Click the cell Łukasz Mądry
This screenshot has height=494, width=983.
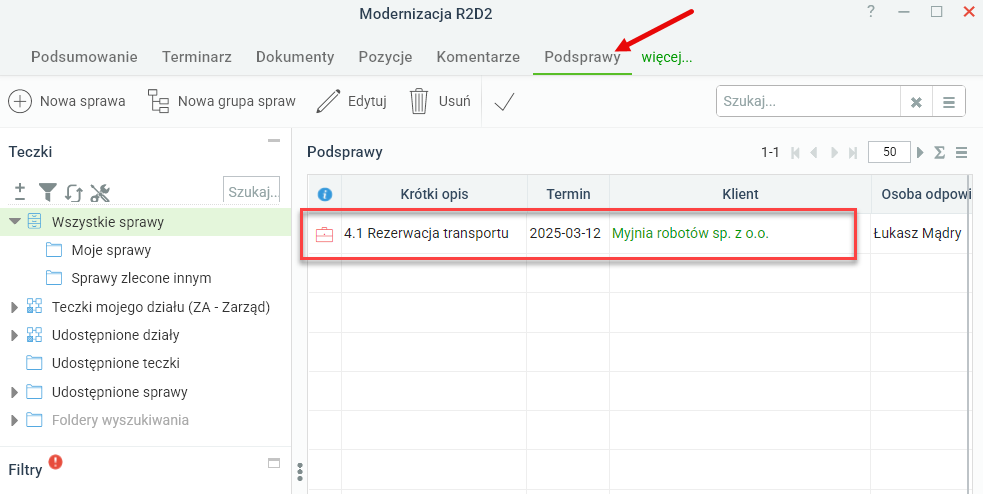(918, 233)
